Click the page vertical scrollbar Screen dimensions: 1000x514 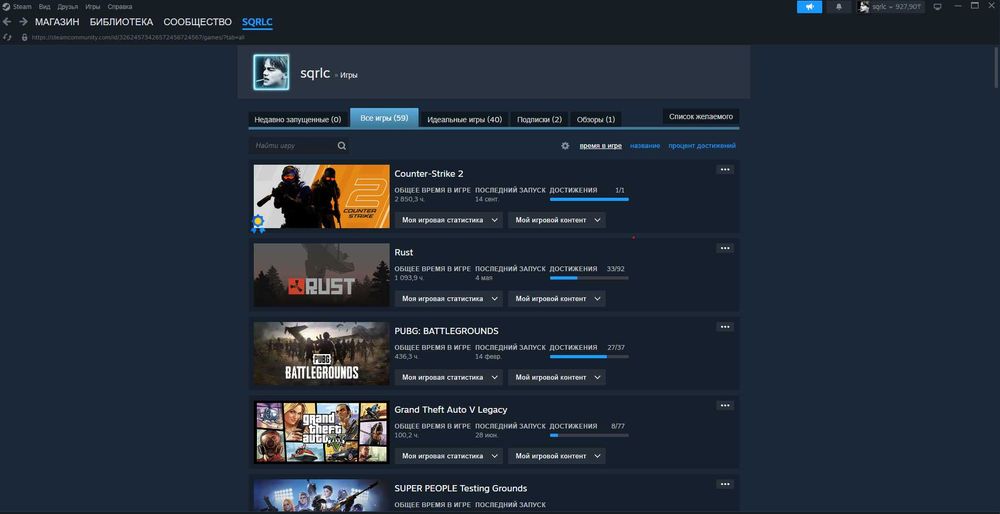[996, 69]
